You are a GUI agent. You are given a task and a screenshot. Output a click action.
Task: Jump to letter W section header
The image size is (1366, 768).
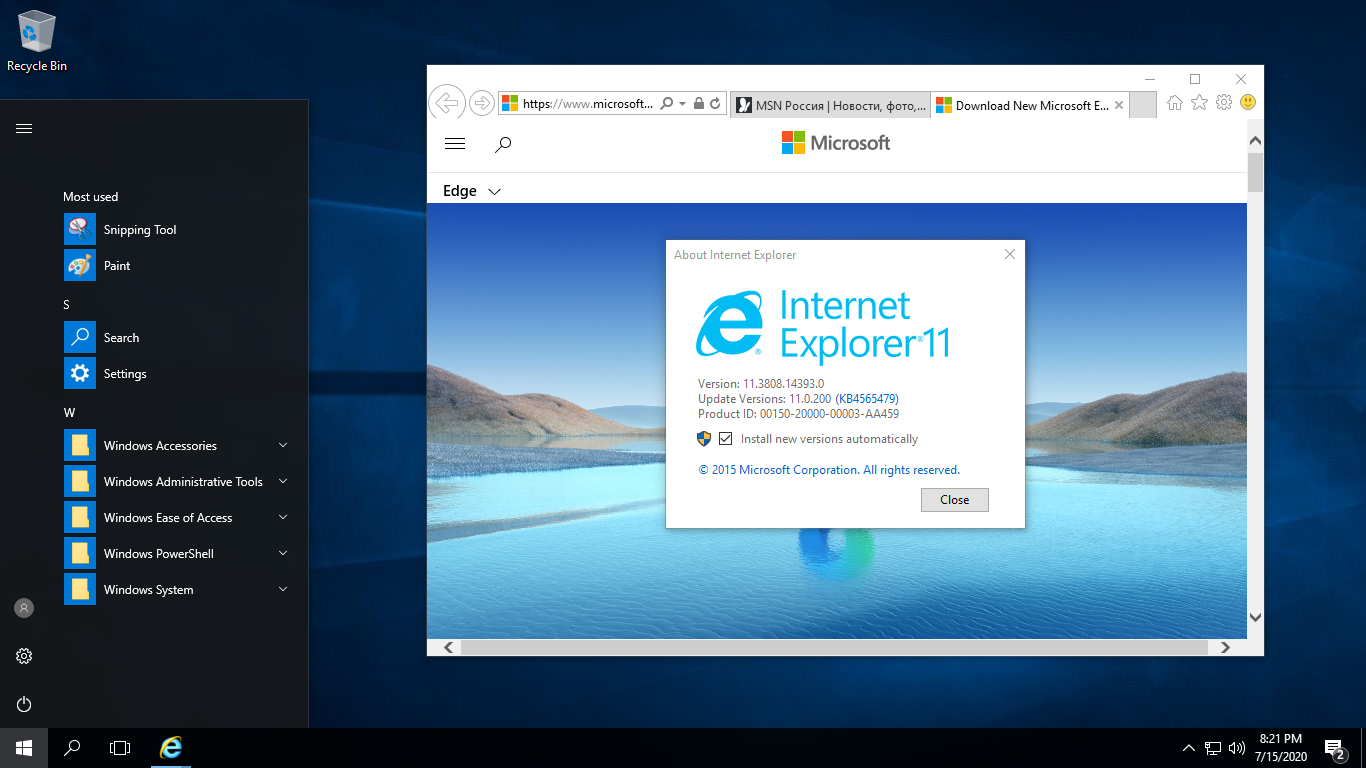click(69, 413)
